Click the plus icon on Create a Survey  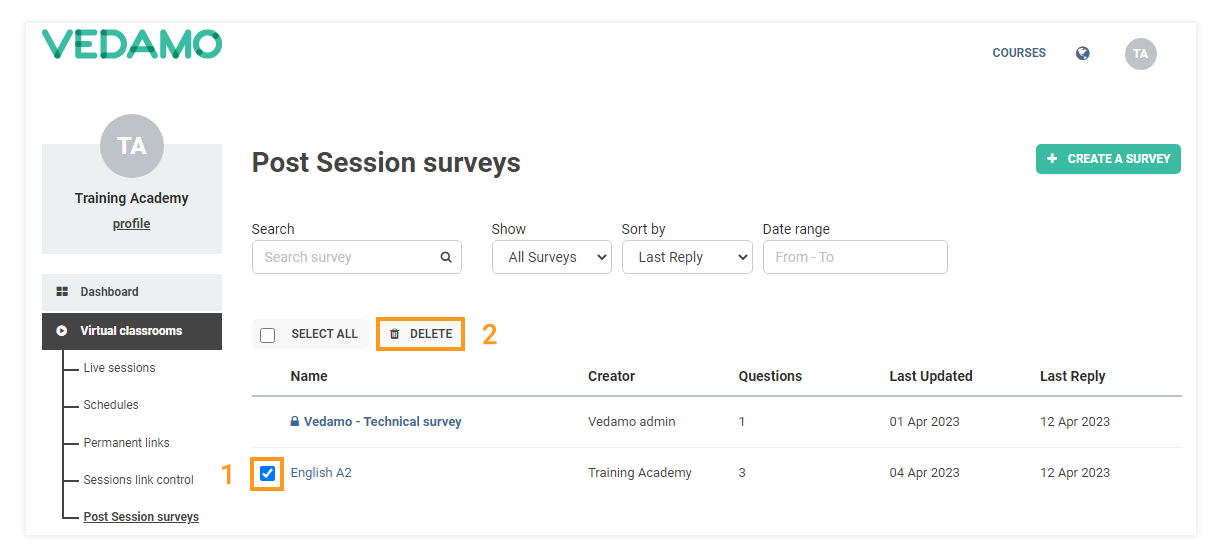point(1052,159)
